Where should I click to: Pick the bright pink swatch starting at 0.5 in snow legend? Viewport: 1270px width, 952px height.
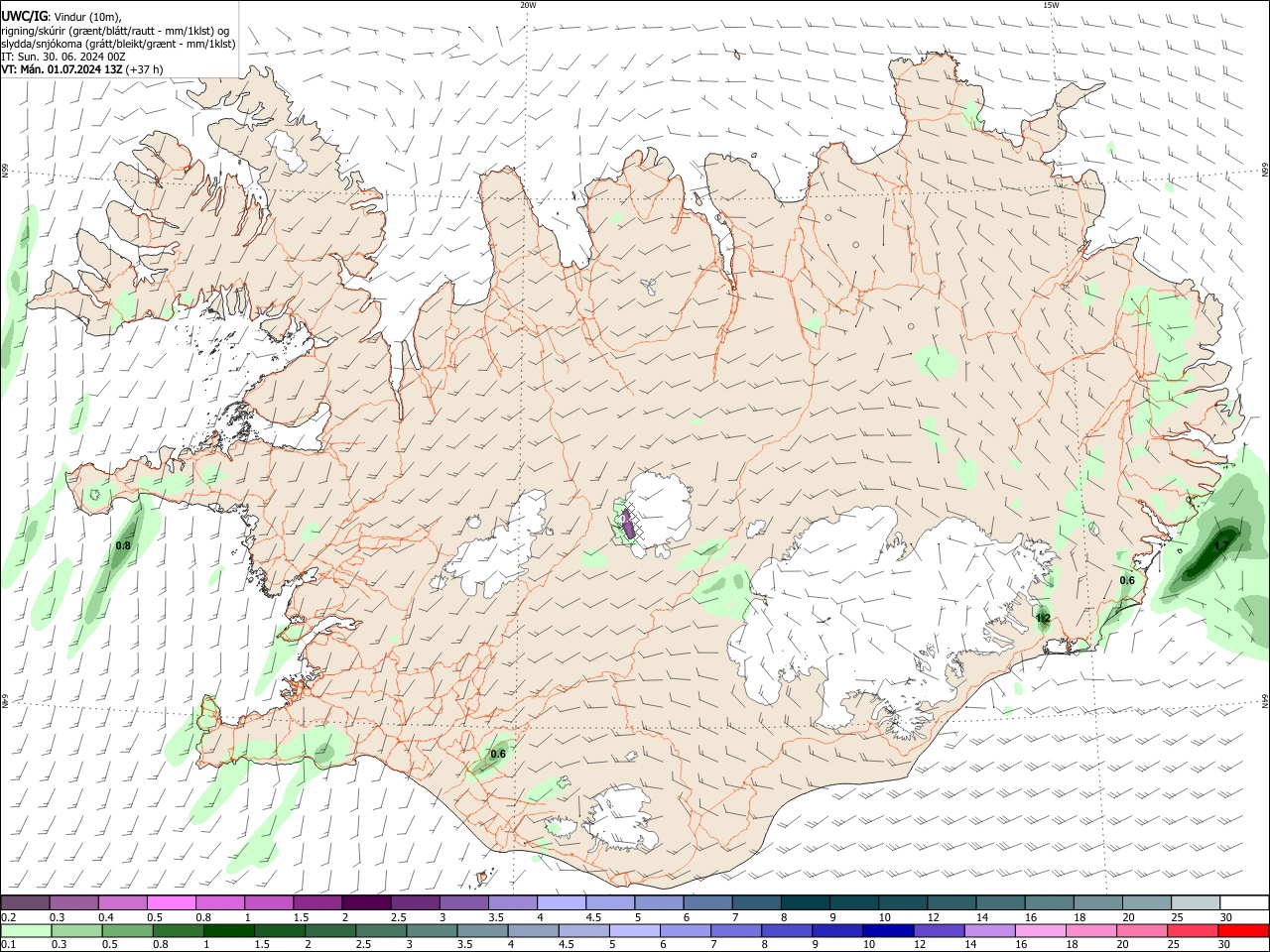(x=171, y=903)
